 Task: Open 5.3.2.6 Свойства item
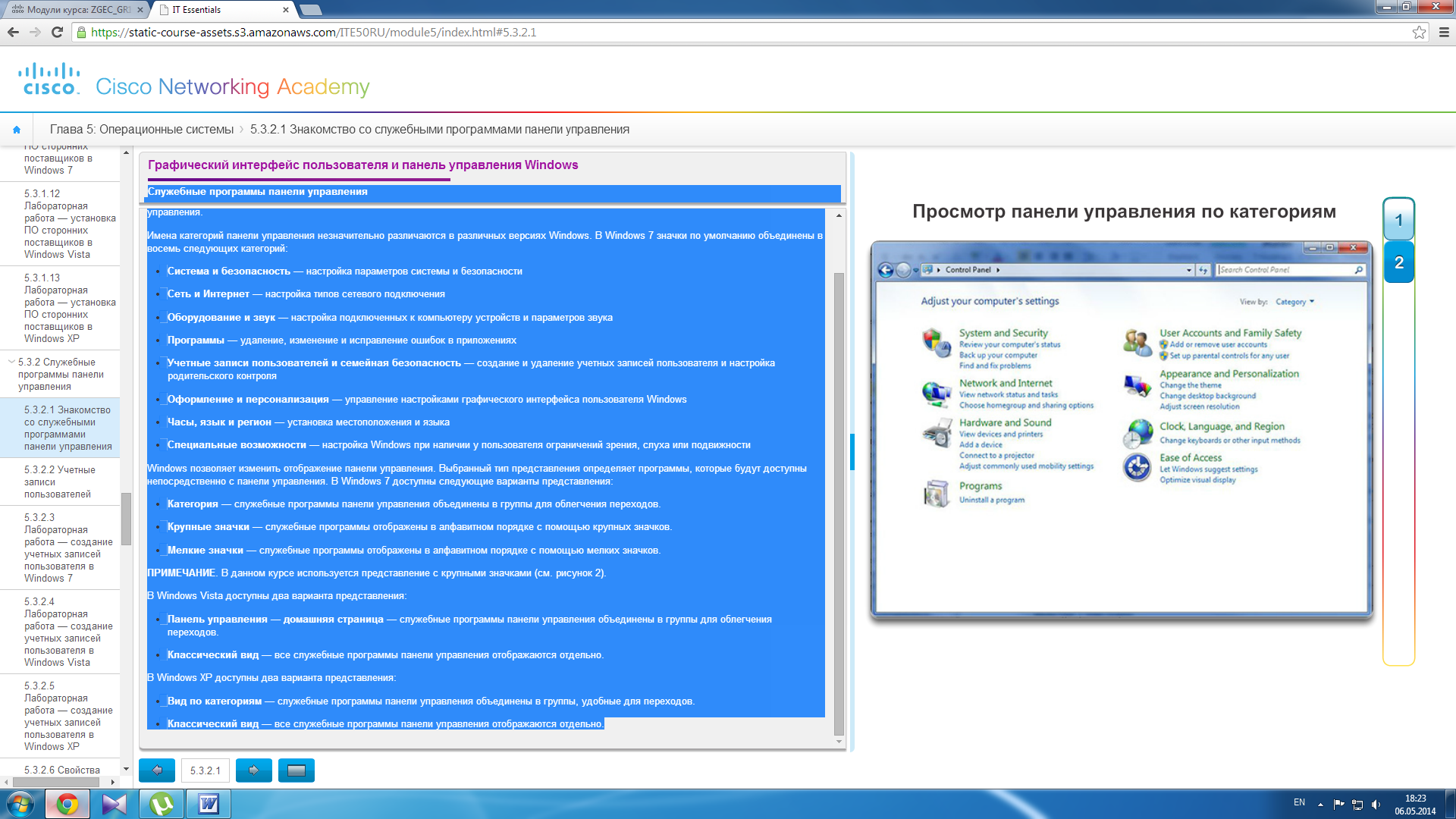click(61, 770)
